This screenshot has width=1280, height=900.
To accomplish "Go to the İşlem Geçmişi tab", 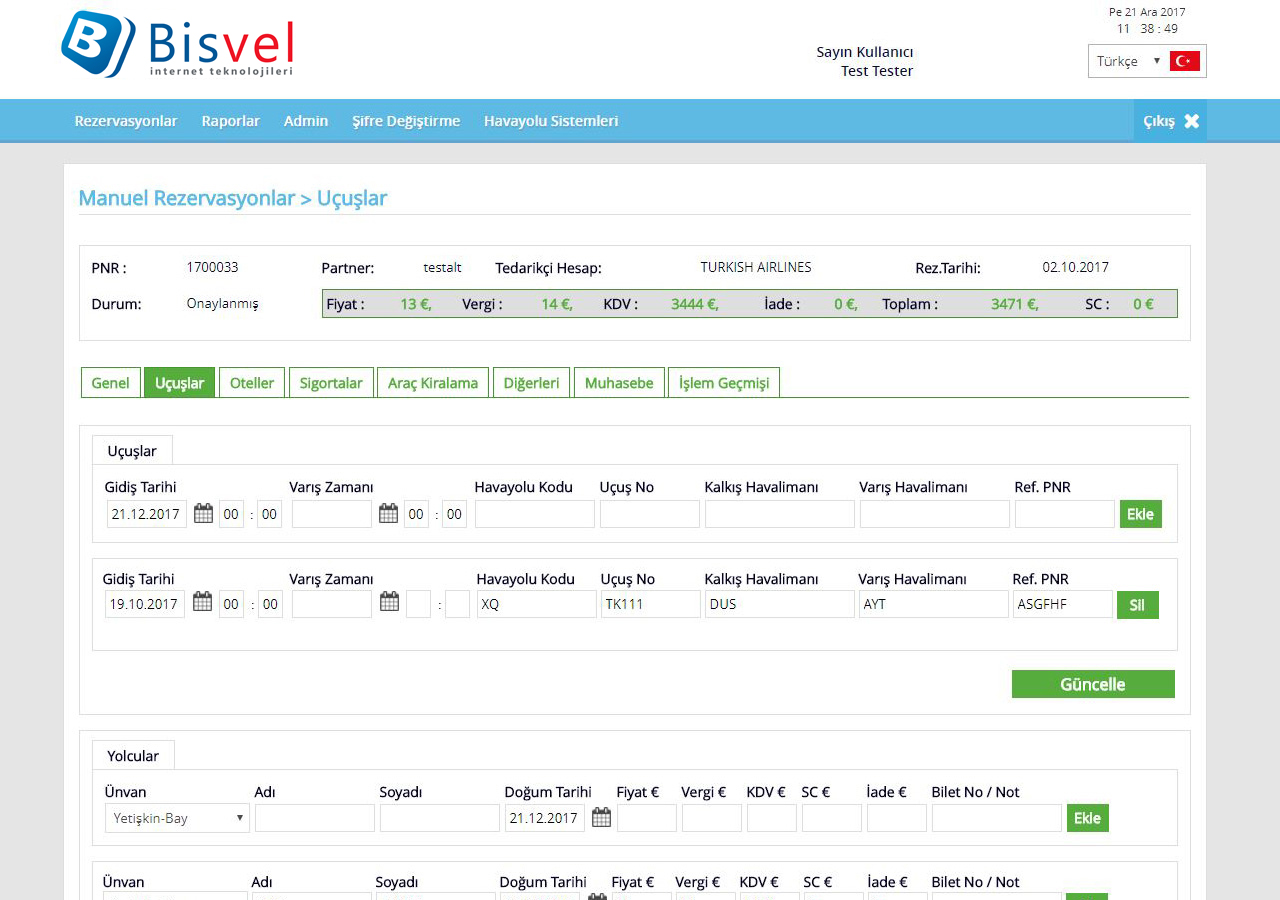I will click(x=724, y=383).
